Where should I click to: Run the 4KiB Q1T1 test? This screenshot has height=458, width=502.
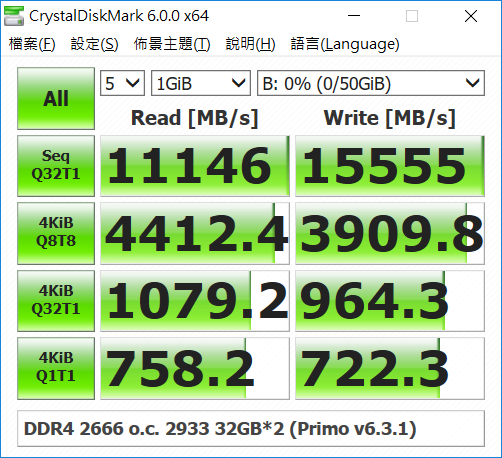56,368
